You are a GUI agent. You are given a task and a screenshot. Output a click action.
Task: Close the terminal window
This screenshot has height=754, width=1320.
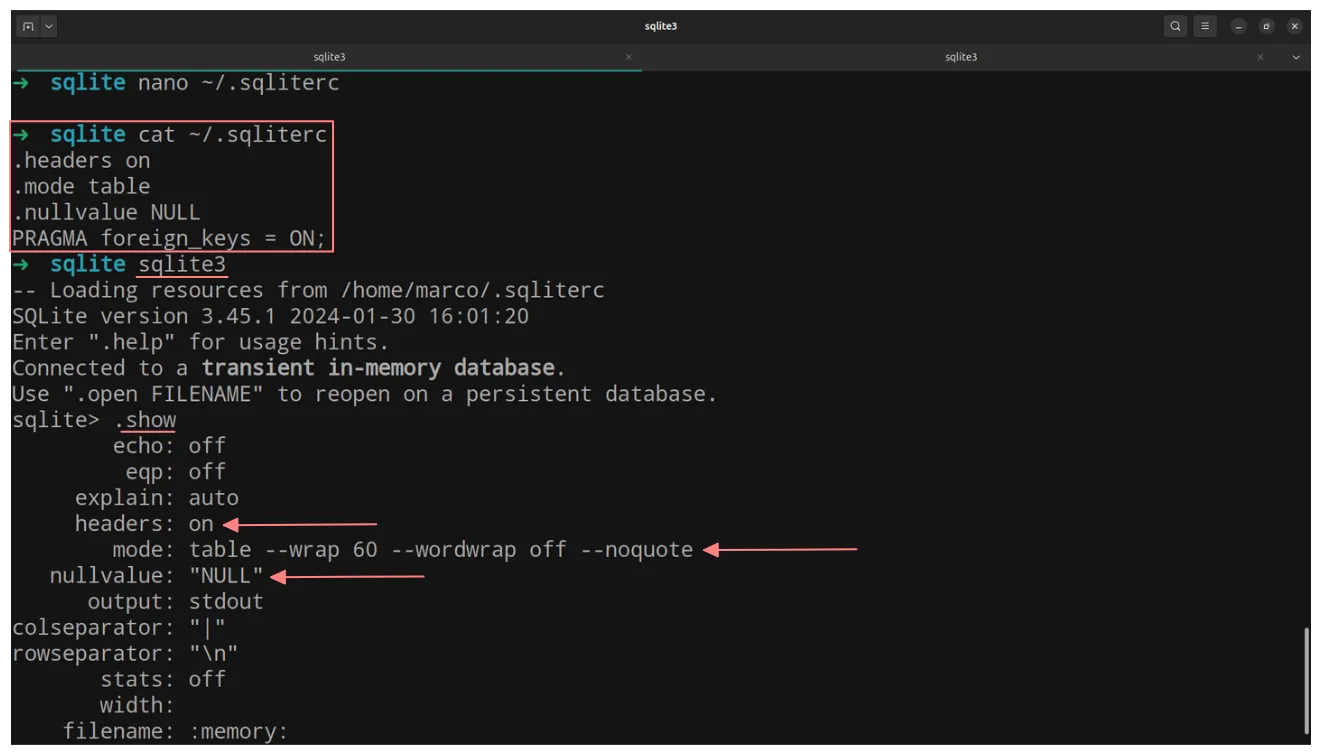pos(1296,26)
